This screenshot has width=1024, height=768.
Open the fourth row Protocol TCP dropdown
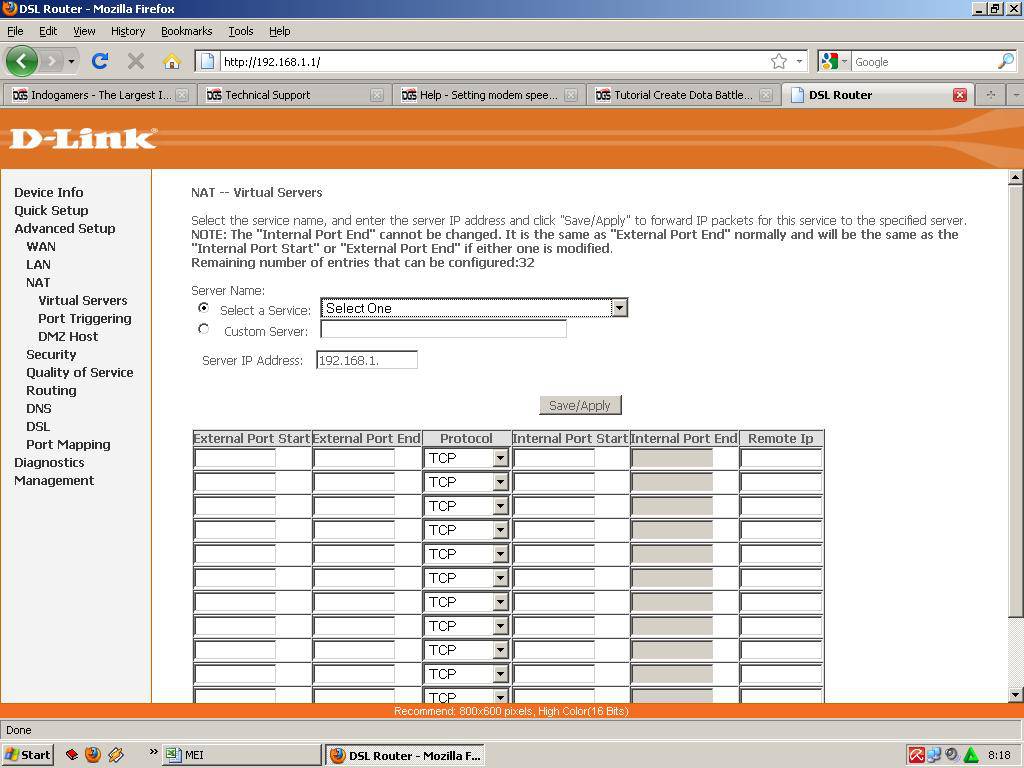pos(466,530)
